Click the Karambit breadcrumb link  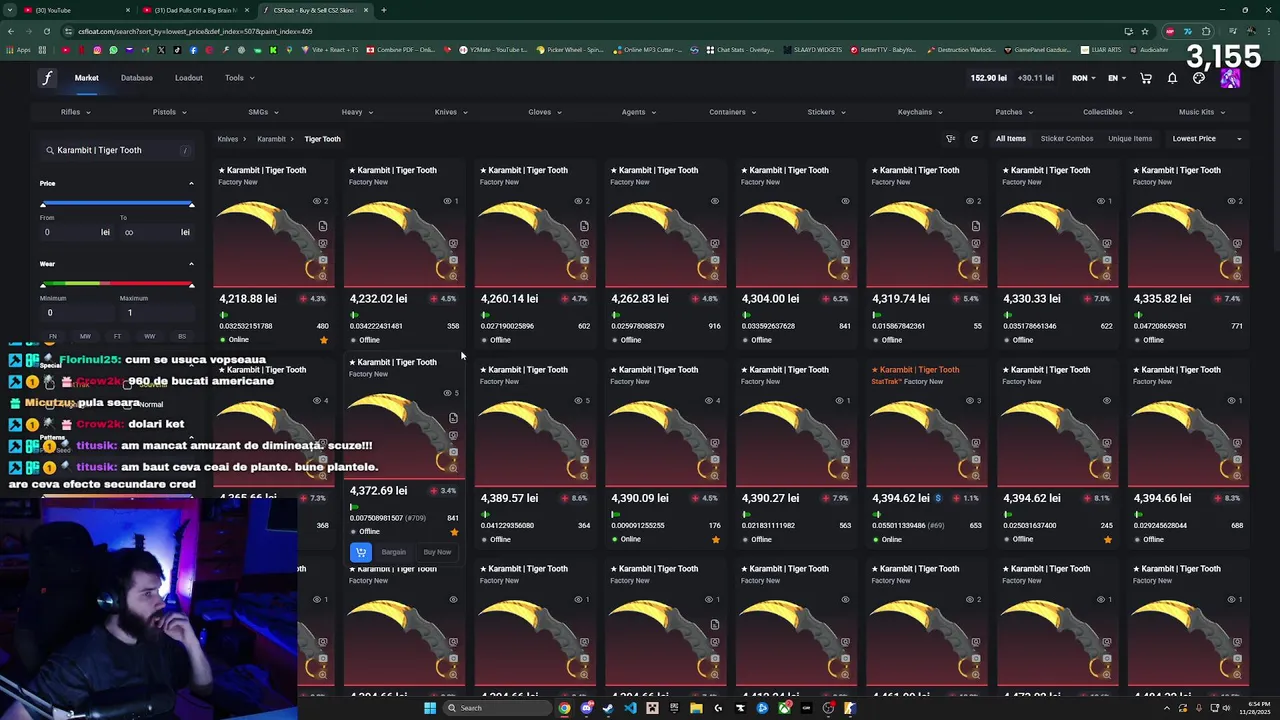(271, 139)
